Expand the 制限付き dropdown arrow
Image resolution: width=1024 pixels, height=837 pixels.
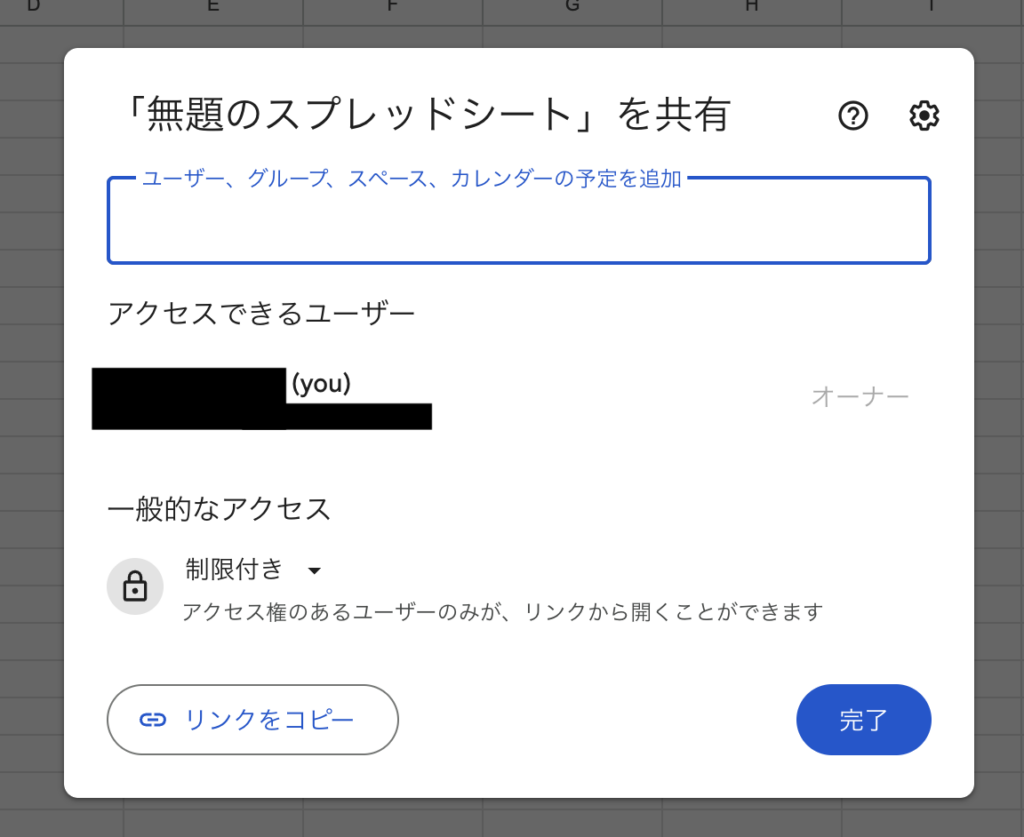(x=314, y=571)
